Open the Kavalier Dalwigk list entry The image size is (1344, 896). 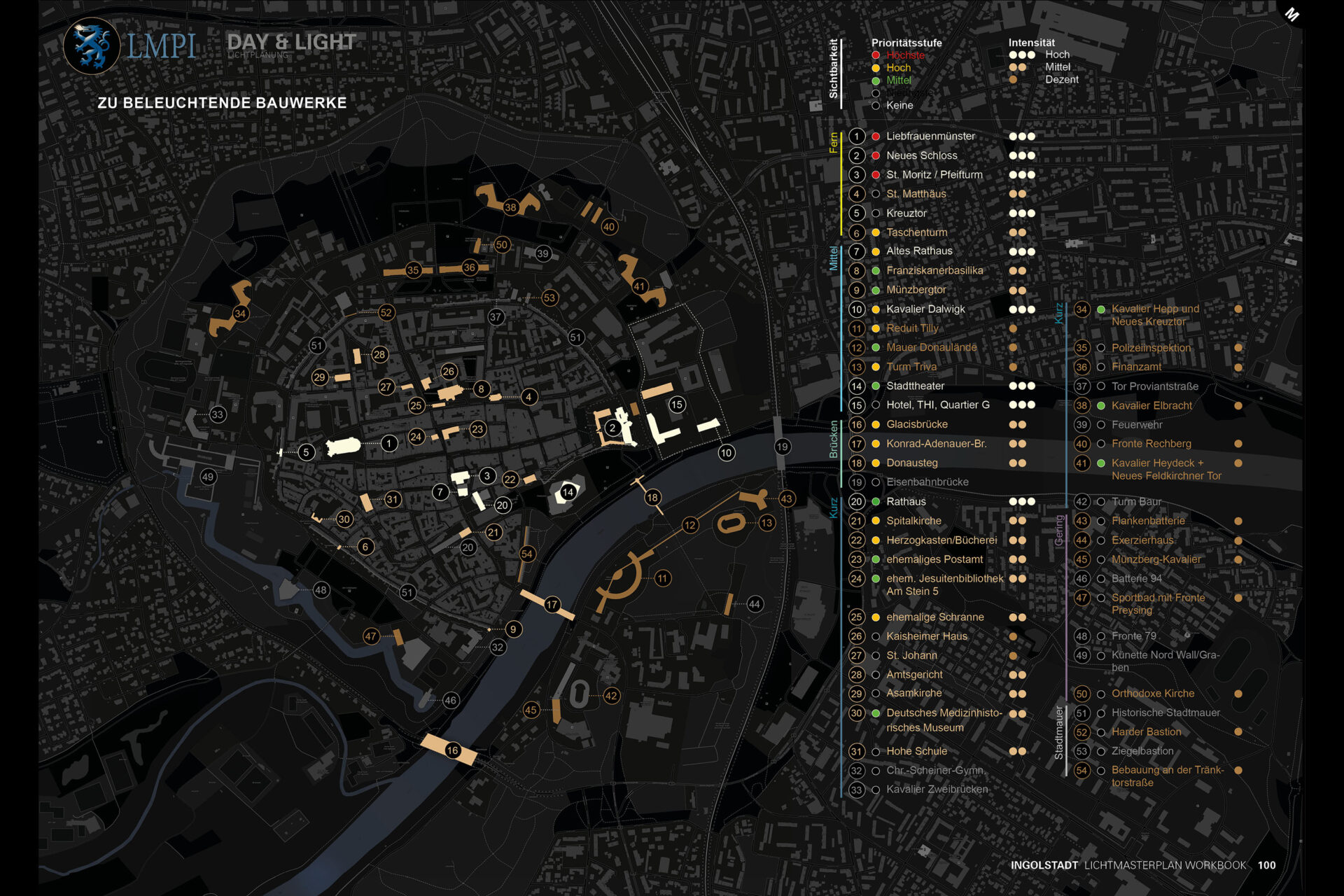click(x=925, y=309)
